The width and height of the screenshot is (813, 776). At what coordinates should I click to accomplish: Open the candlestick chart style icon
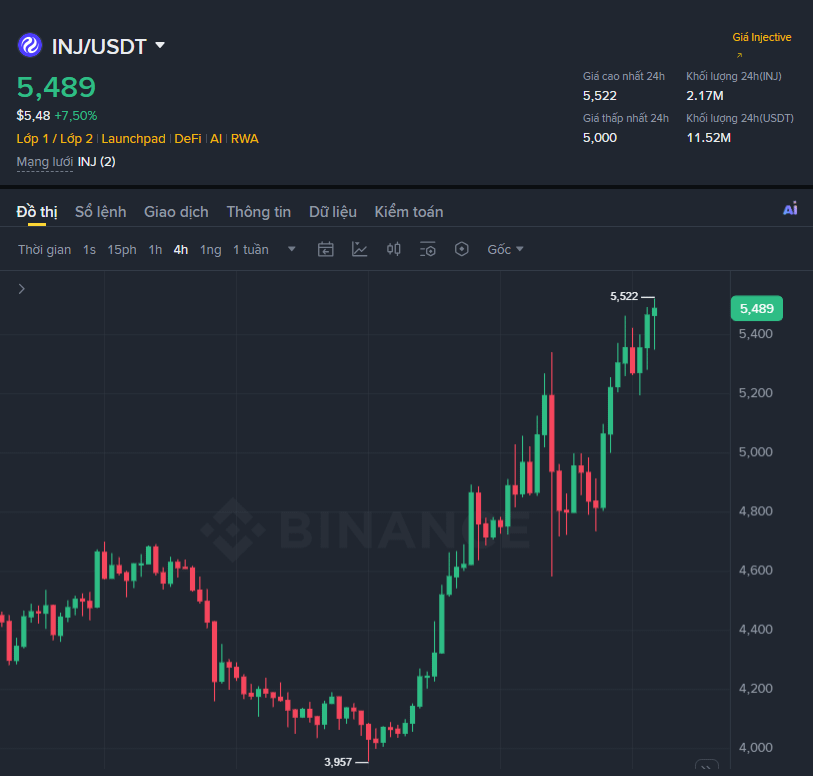click(x=394, y=249)
